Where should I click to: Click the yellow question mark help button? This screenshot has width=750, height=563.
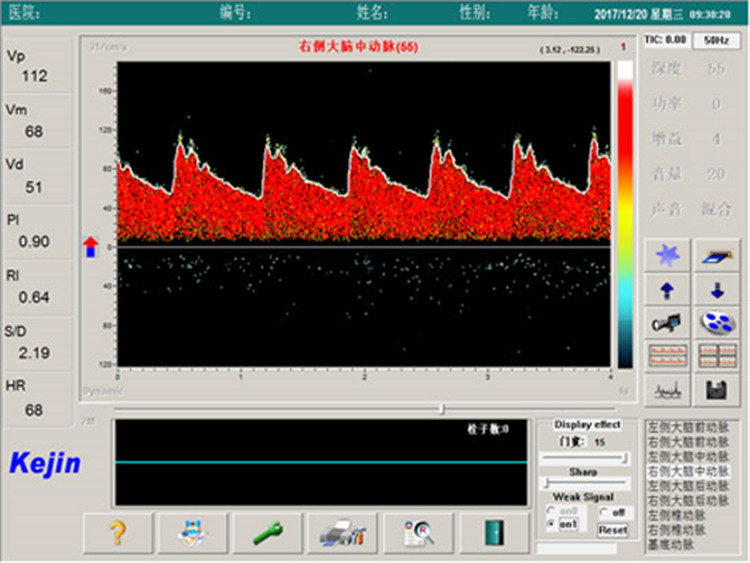(117, 533)
